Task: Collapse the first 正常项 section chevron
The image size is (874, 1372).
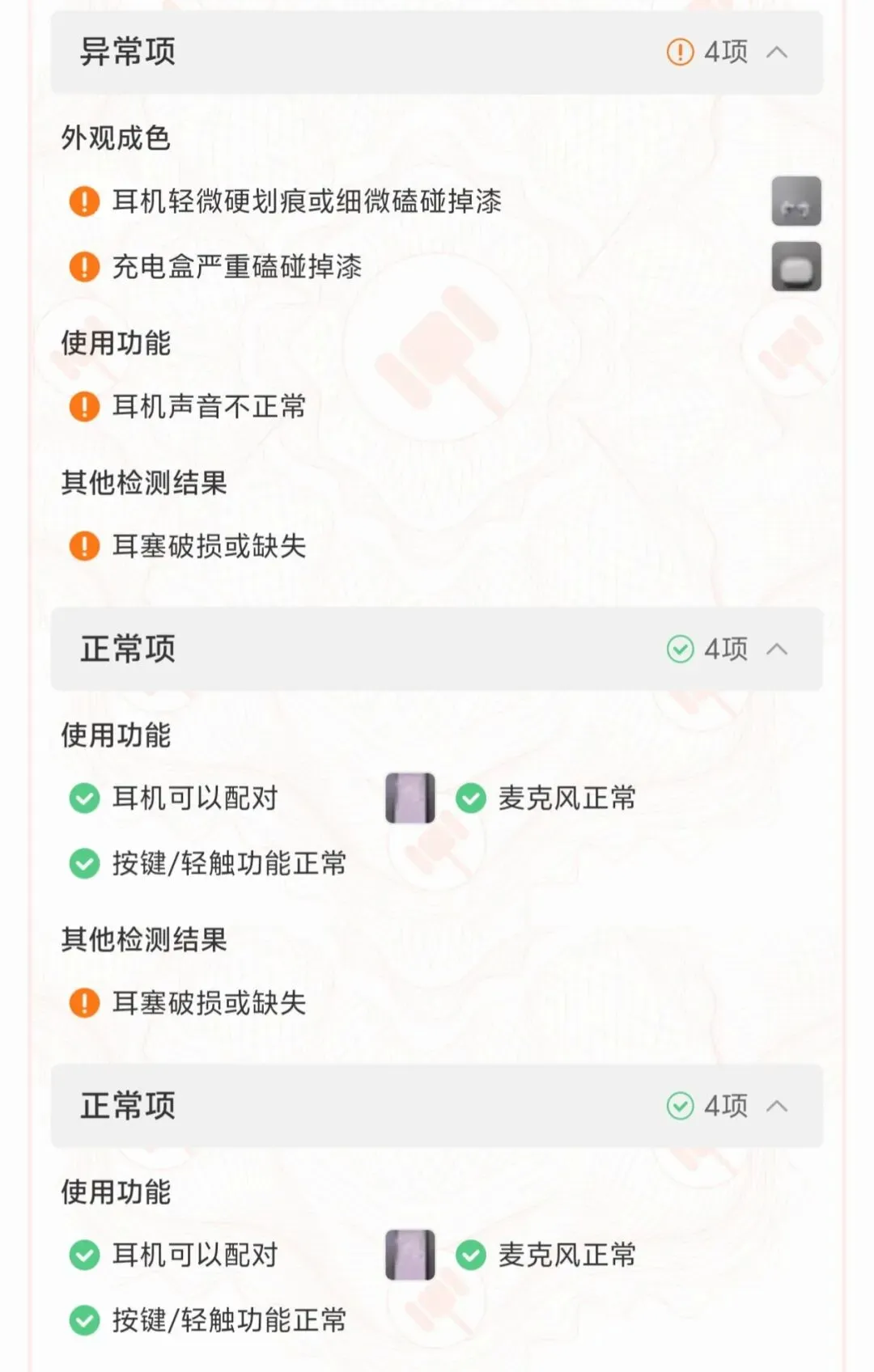Action: (777, 649)
